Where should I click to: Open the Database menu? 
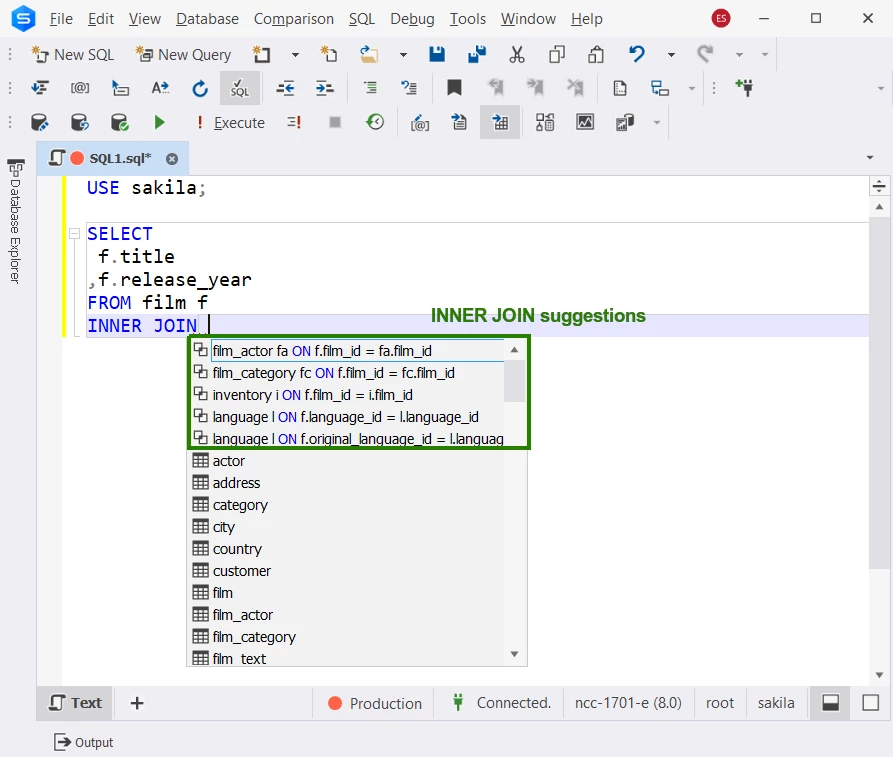[207, 19]
